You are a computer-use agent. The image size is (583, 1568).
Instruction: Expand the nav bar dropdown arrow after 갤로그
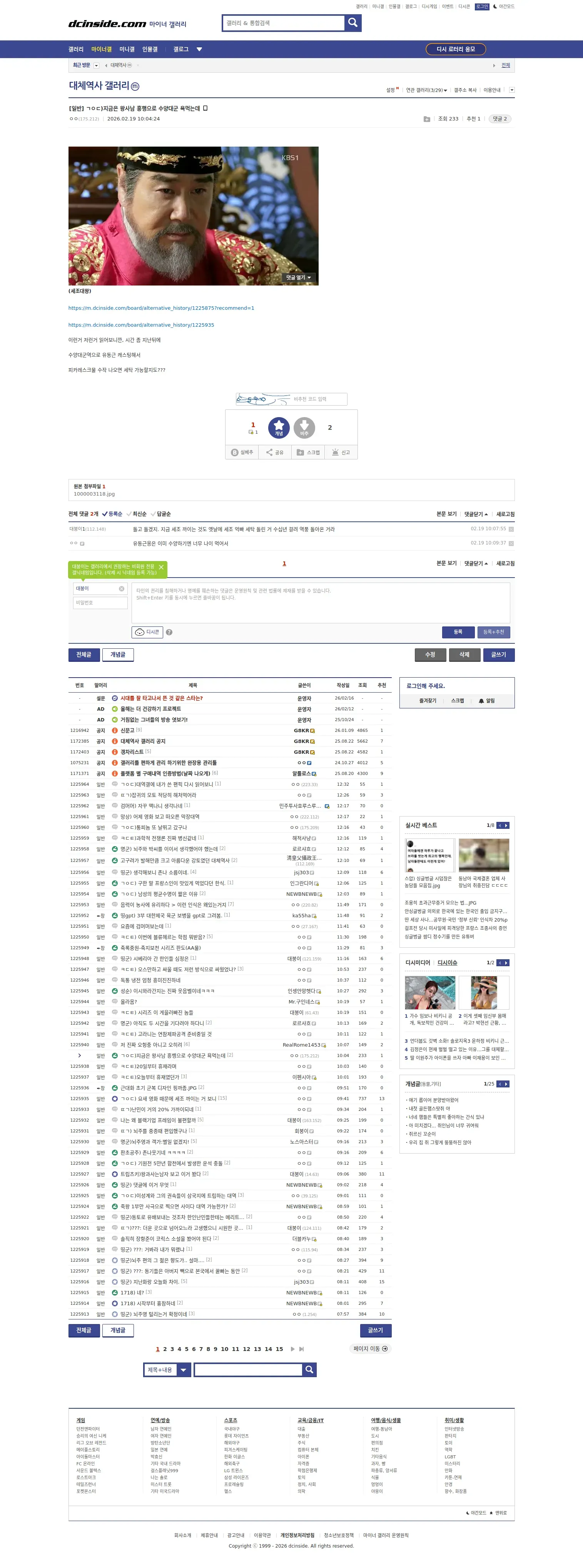[199, 49]
